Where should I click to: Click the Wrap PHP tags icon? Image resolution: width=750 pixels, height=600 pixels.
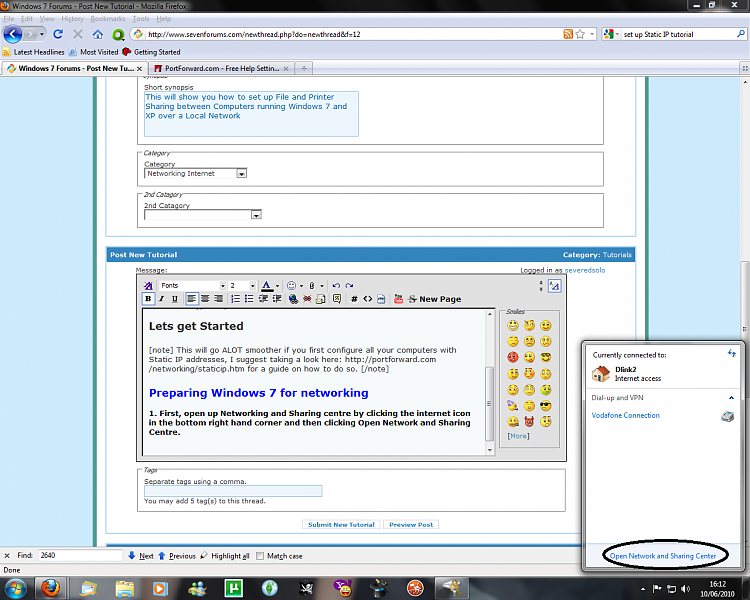(x=381, y=299)
